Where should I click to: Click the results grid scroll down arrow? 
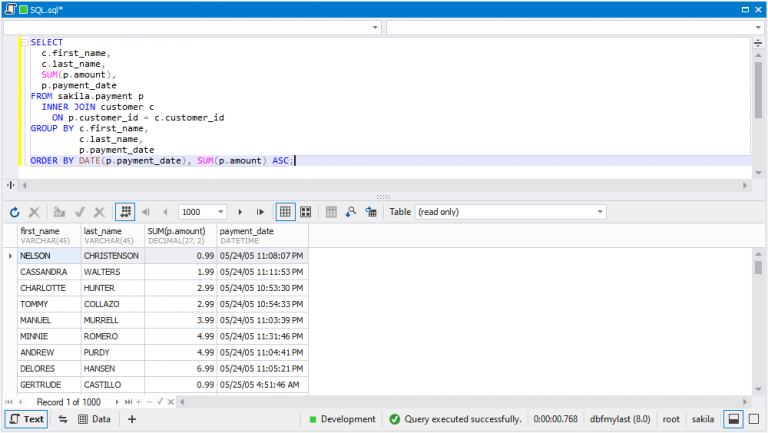click(x=758, y=389)
